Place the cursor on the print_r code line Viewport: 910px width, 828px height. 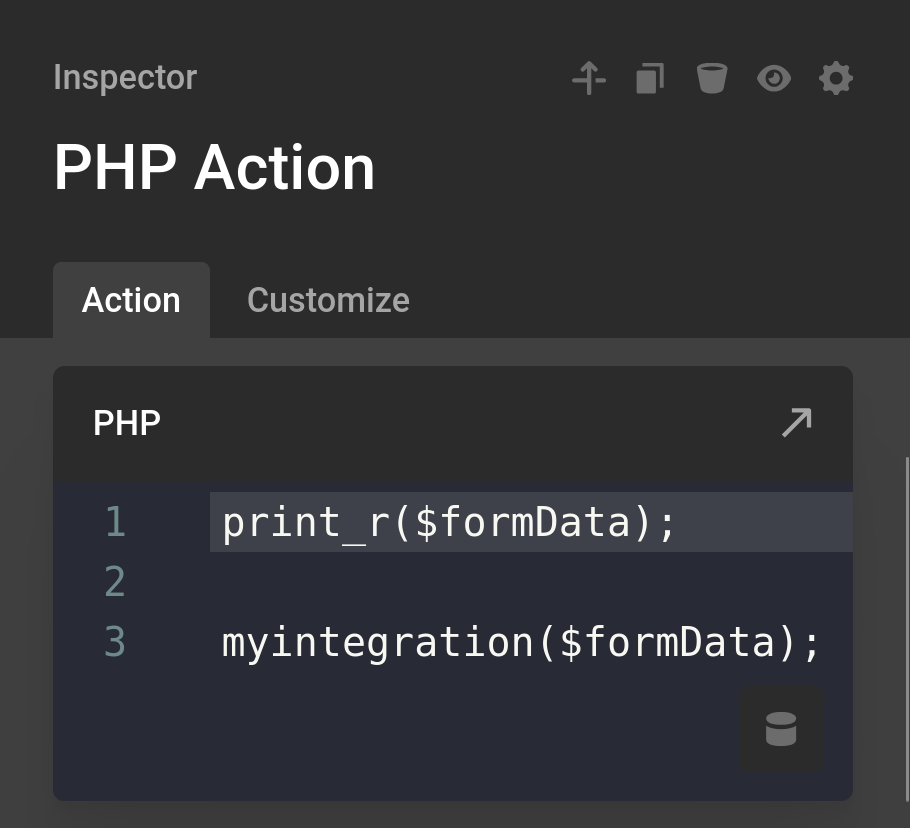[x=448, y=521]
